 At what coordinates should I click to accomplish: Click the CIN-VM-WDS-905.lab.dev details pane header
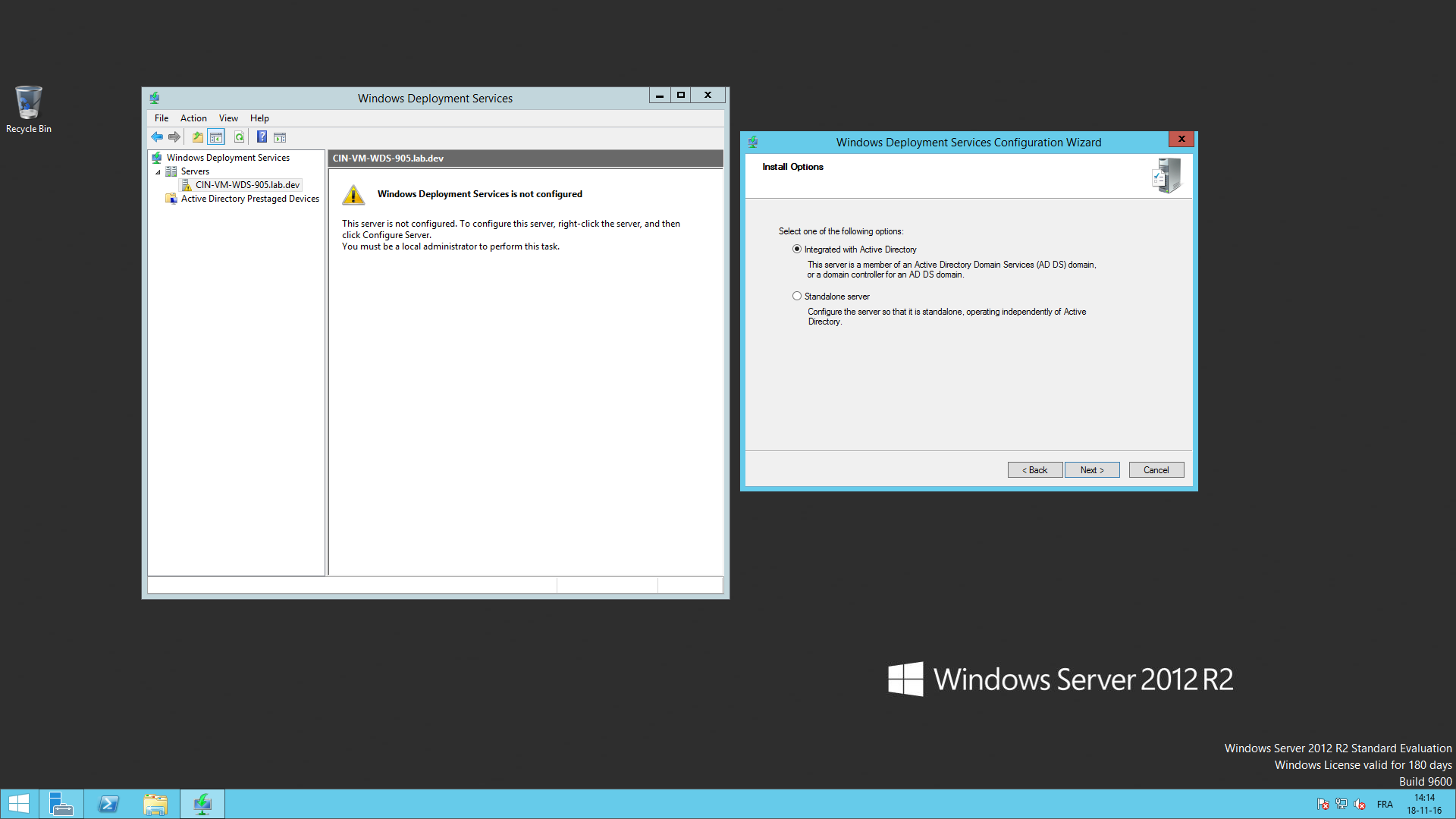[x=526, y=158]
